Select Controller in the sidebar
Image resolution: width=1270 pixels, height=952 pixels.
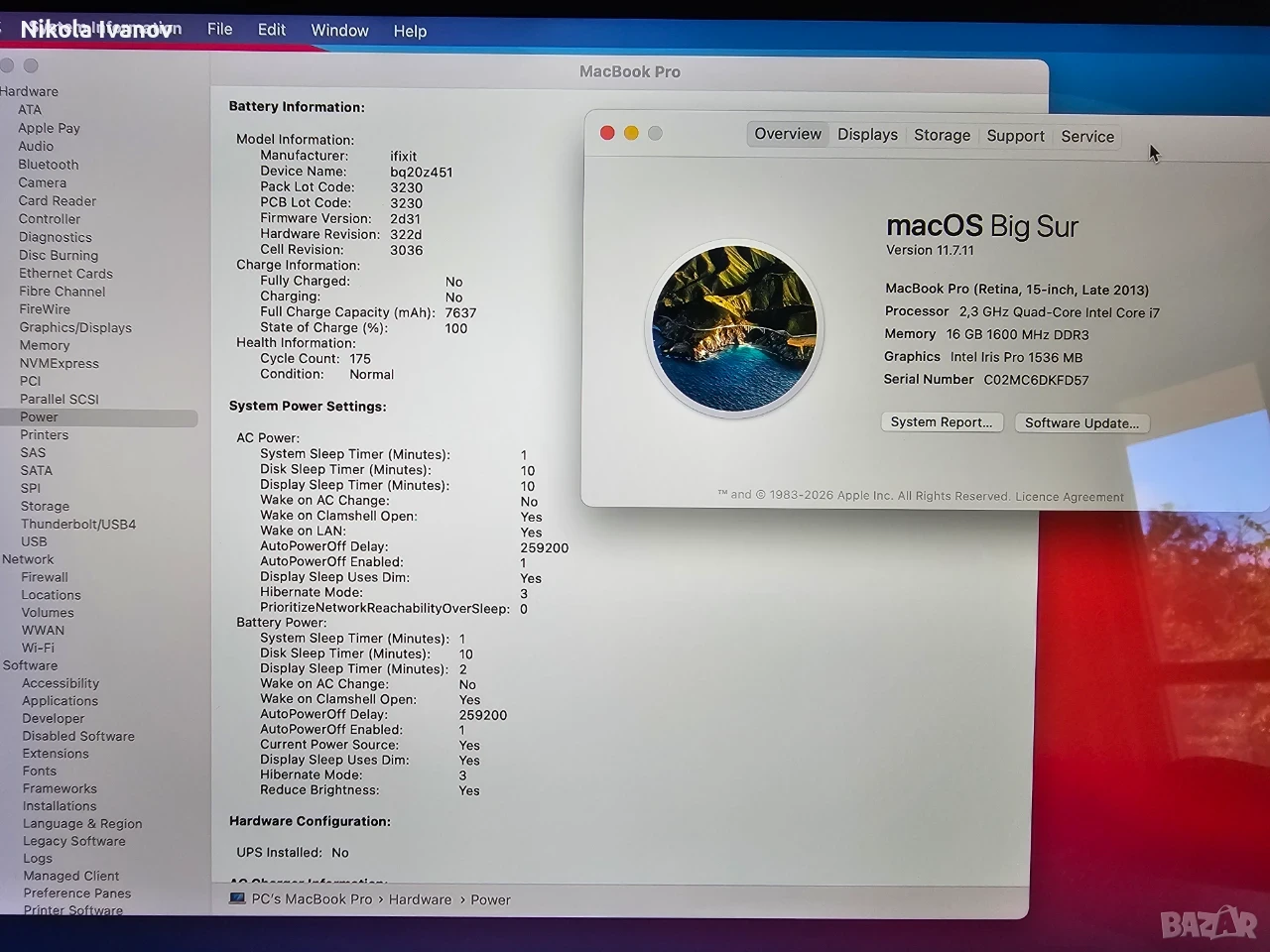[x=50, y=219]
